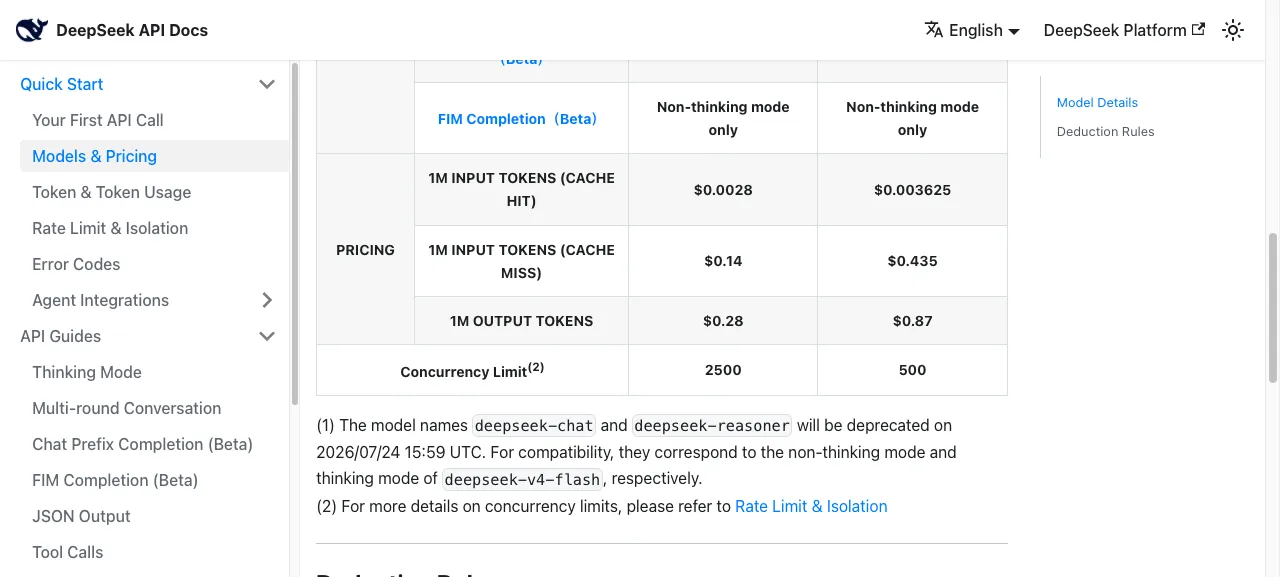This screenshot has width=1280, height=577.
Task: Click the PRICING row header cell
Action: (x=365, y=249)
